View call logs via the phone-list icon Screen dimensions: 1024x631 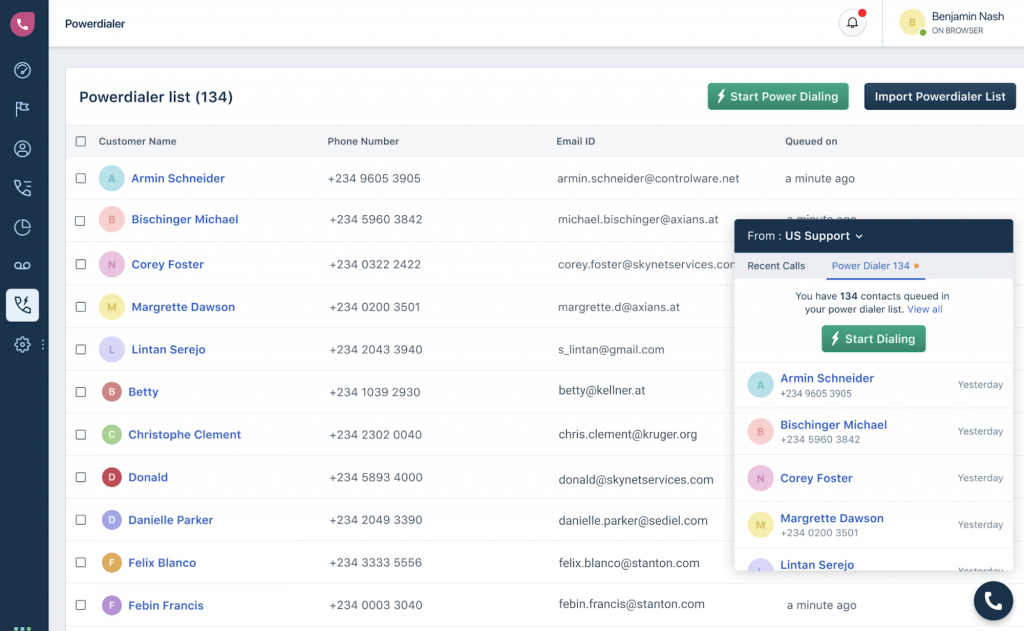pos(22,187)
